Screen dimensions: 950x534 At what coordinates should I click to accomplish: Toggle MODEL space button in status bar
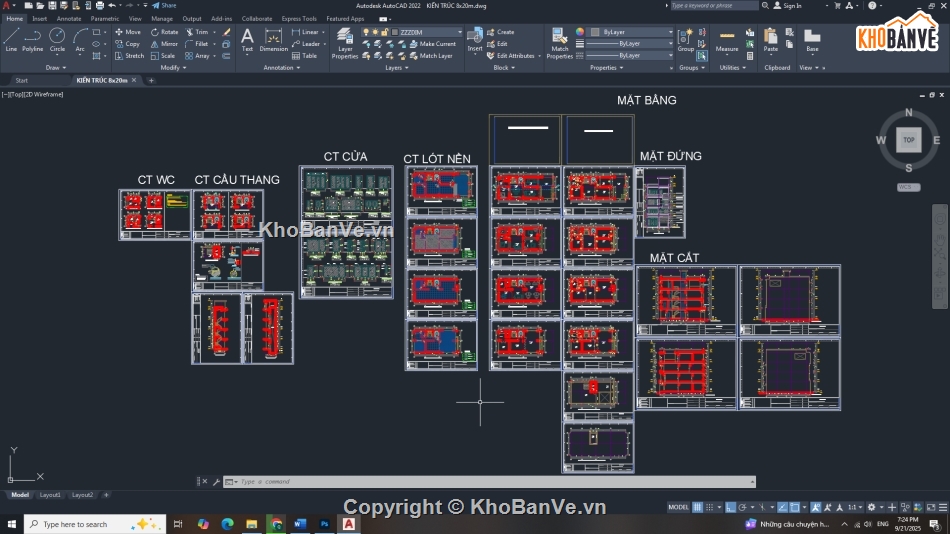(678, 508)
